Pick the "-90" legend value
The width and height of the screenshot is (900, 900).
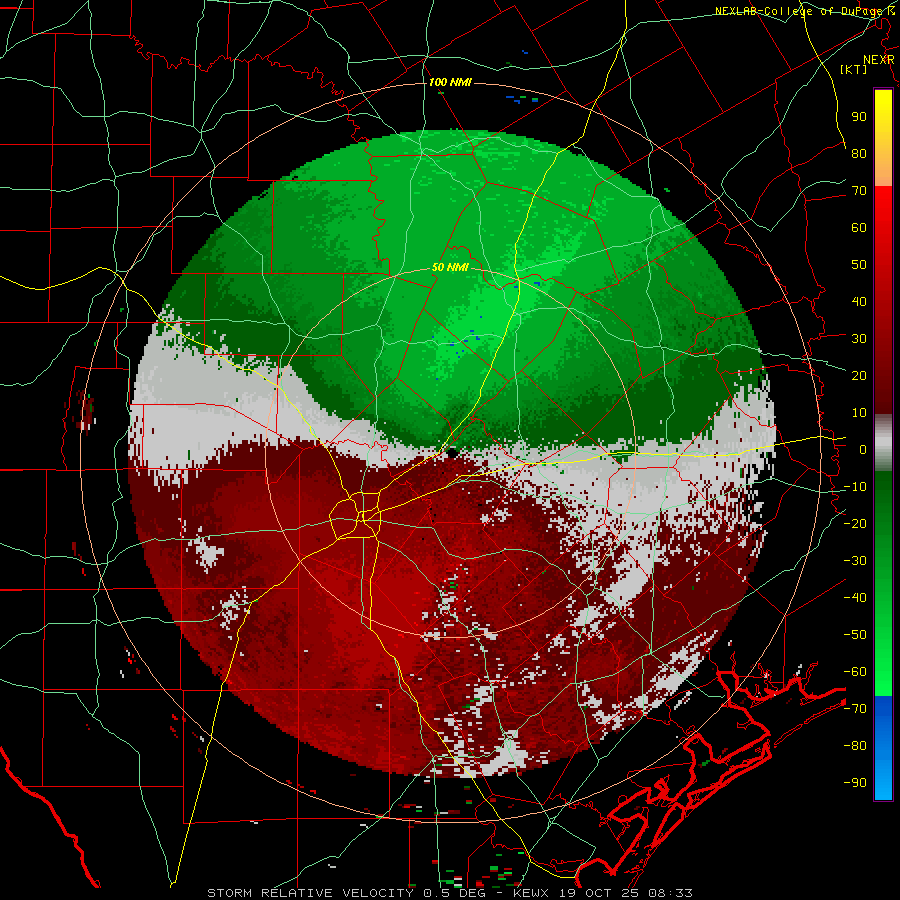[x=855, y=783]
